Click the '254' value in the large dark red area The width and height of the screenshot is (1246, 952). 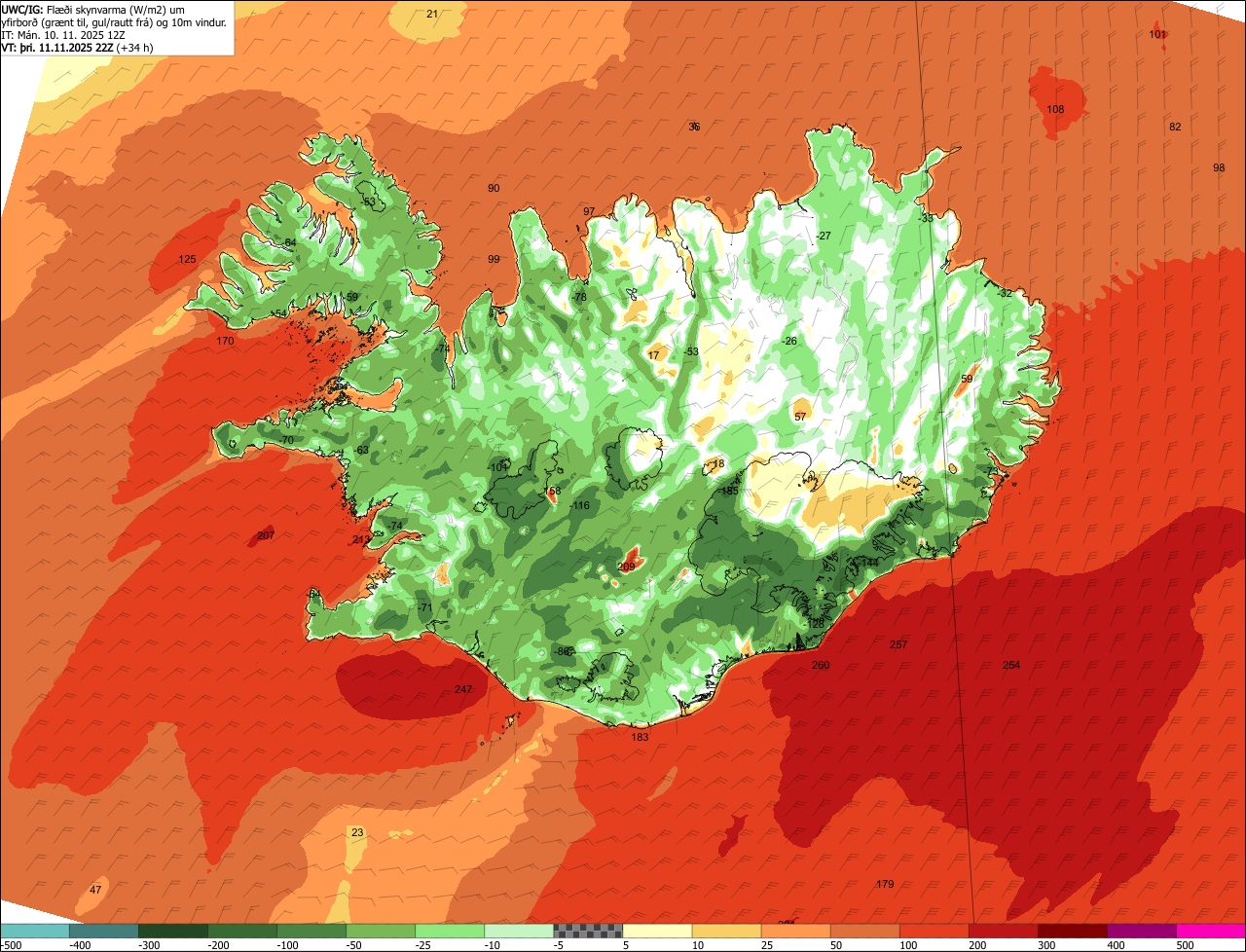[x=1011, y=665]
